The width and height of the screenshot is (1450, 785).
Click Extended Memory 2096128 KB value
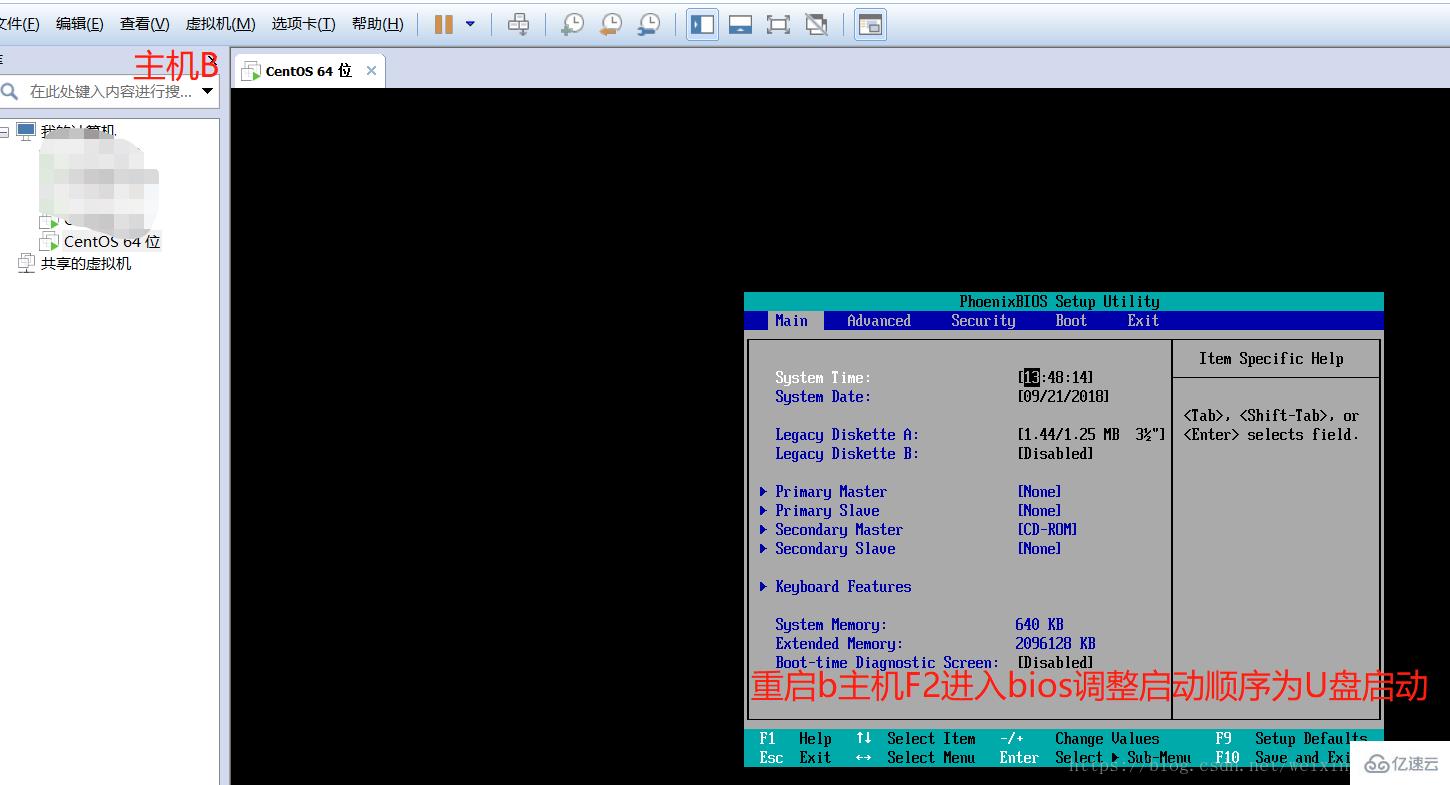1056,644
